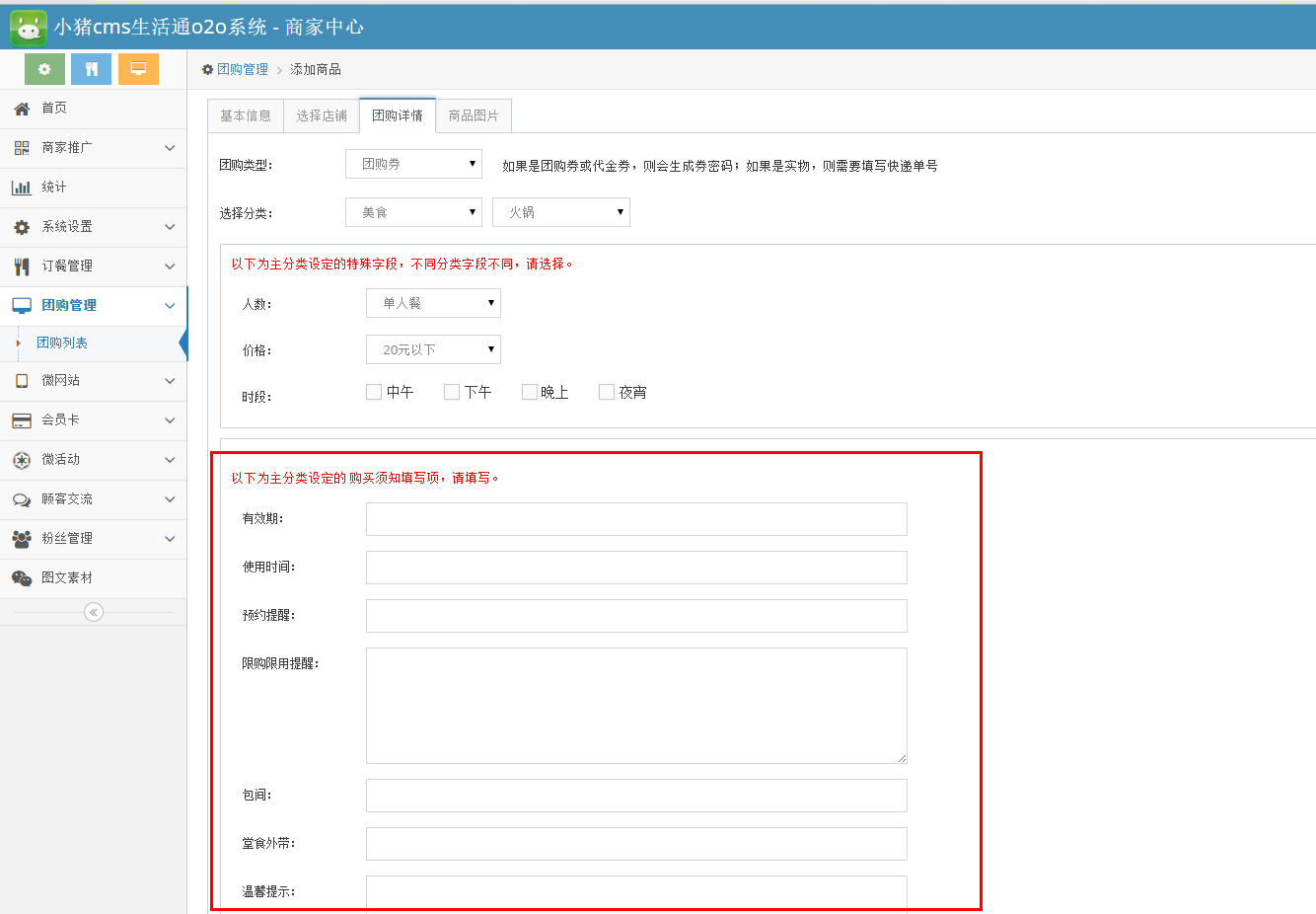Screen dimensions: 1316x914
Task: Expand the 价格 dropdown showing 20元以下
Action: [x=433, y=348]
